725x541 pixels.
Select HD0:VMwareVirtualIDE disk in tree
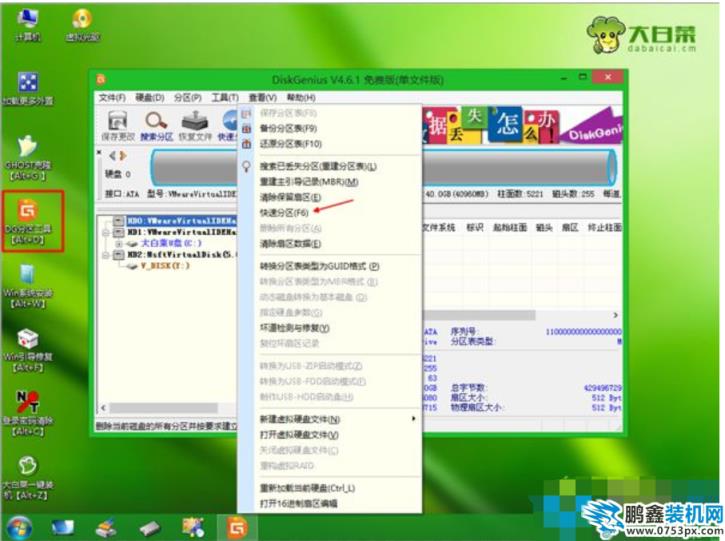coord(182,221)
